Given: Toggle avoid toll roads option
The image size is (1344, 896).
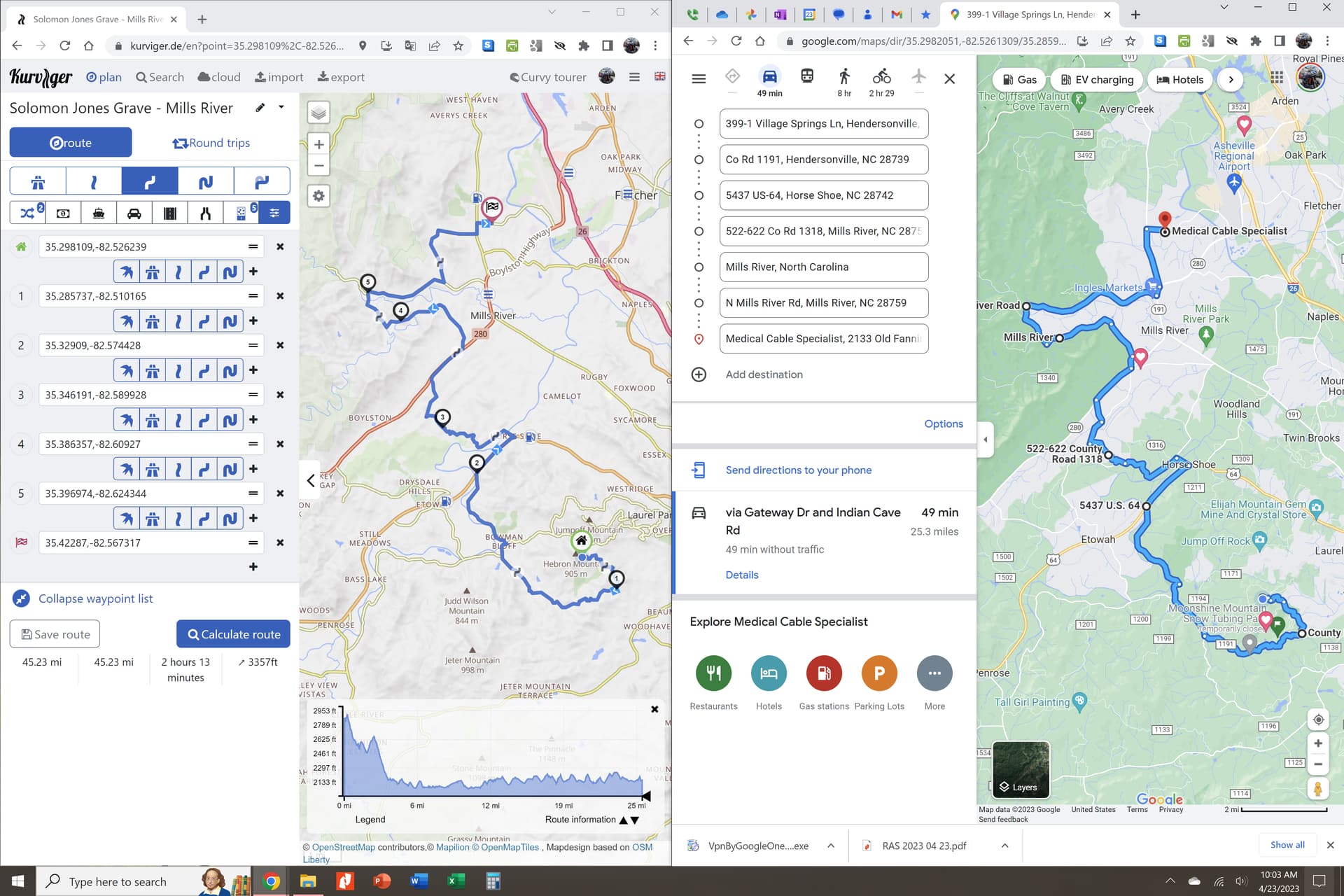Looking at the screenshot, I should click(63, 213).
